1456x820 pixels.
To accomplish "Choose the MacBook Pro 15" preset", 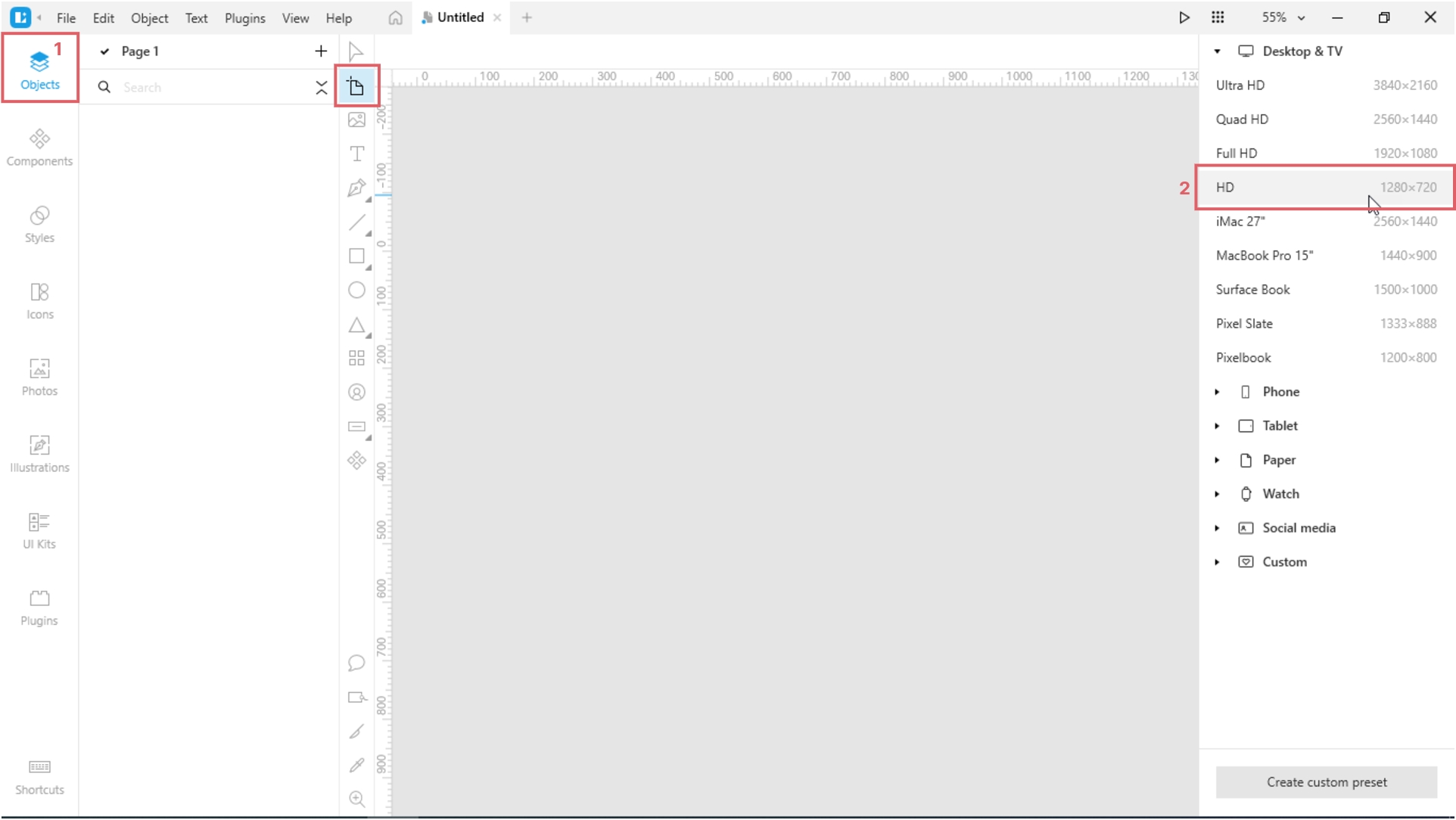I will 1326,256.
